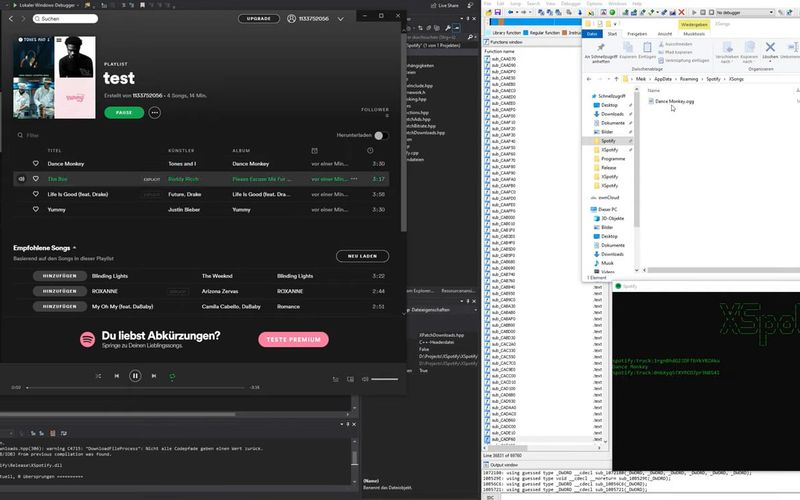Click the Name column header in Explorer
The width and height of the screenshot is (800, 500).
(653, 90)
